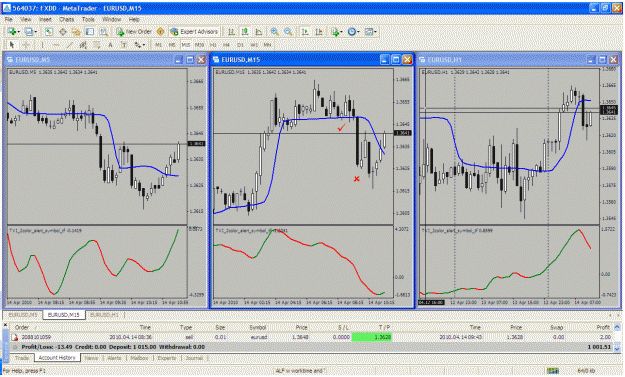The image size is (625, 377).
Task: Open the Data Window crosshair icon
Action: (x=63, y=31)
